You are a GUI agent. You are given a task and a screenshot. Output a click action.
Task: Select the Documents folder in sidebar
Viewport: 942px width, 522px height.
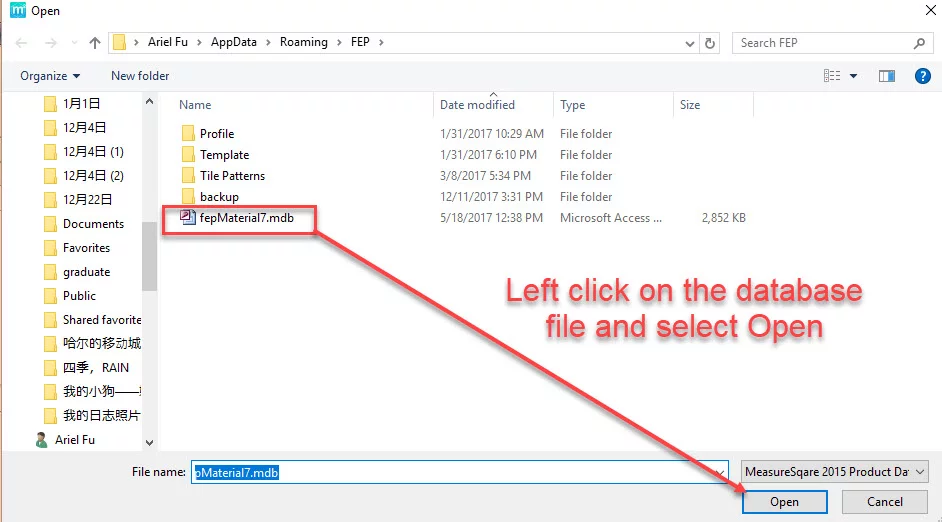tap(93, 224)
